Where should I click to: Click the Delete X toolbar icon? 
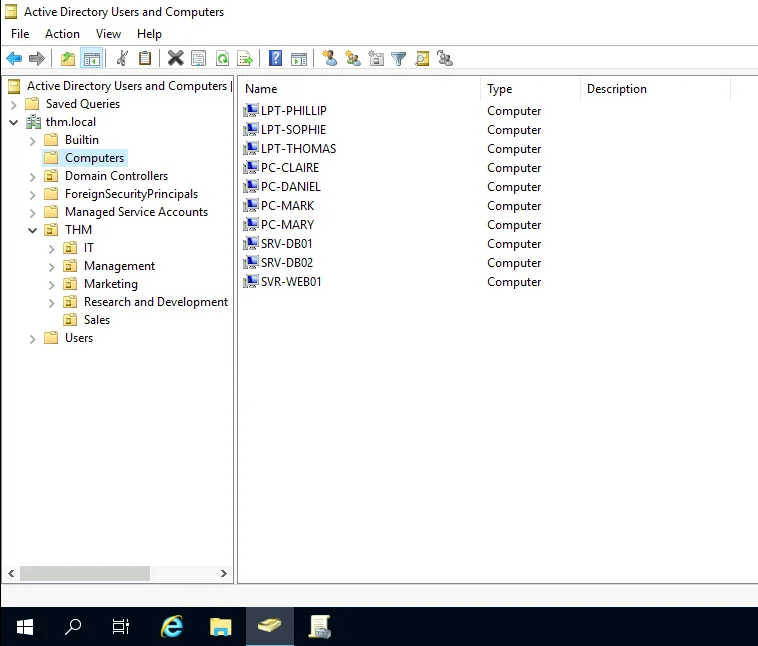click(x=175, y=59)
